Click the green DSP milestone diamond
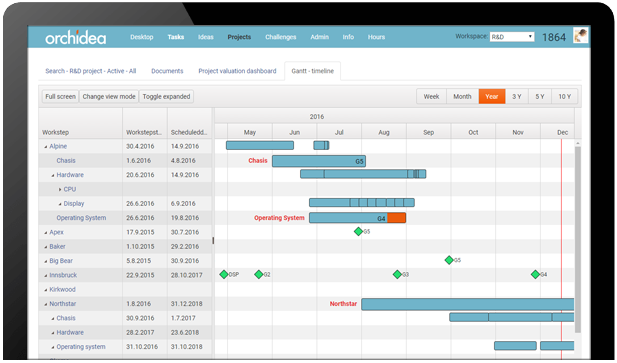The image size is (617, 363). pos(224,275)
